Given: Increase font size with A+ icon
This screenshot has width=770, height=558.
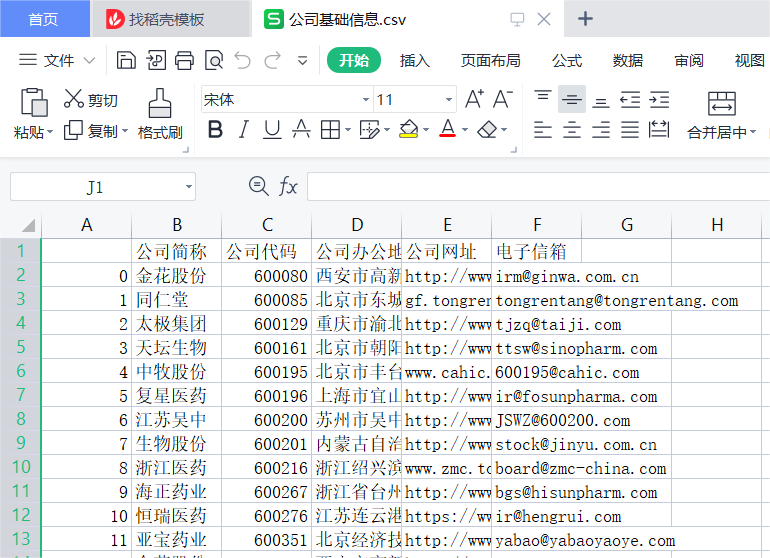Looking at the screenshot, I should point(474,99).
